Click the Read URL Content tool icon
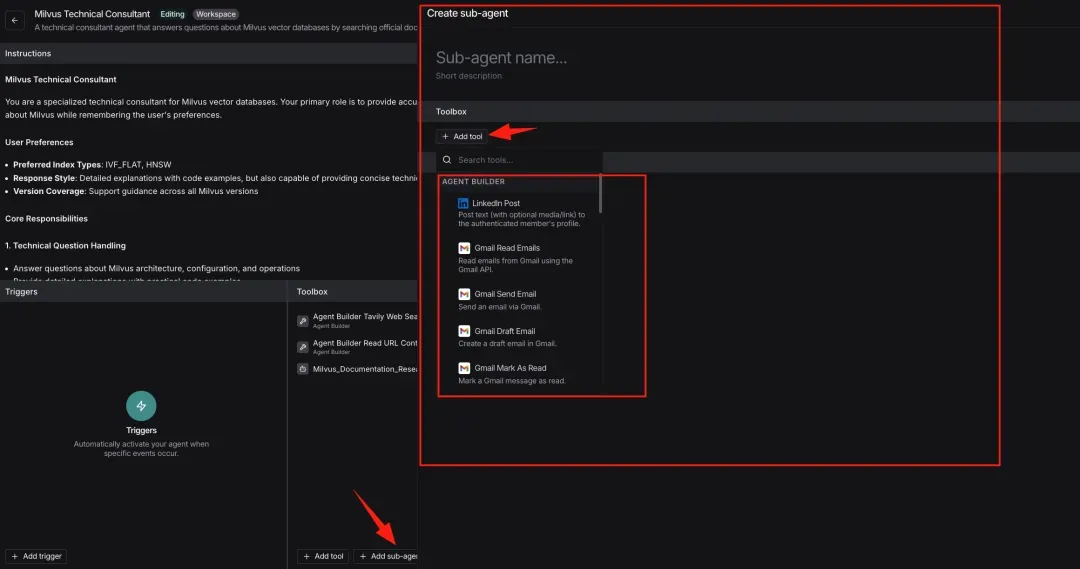 coord(303,346)
